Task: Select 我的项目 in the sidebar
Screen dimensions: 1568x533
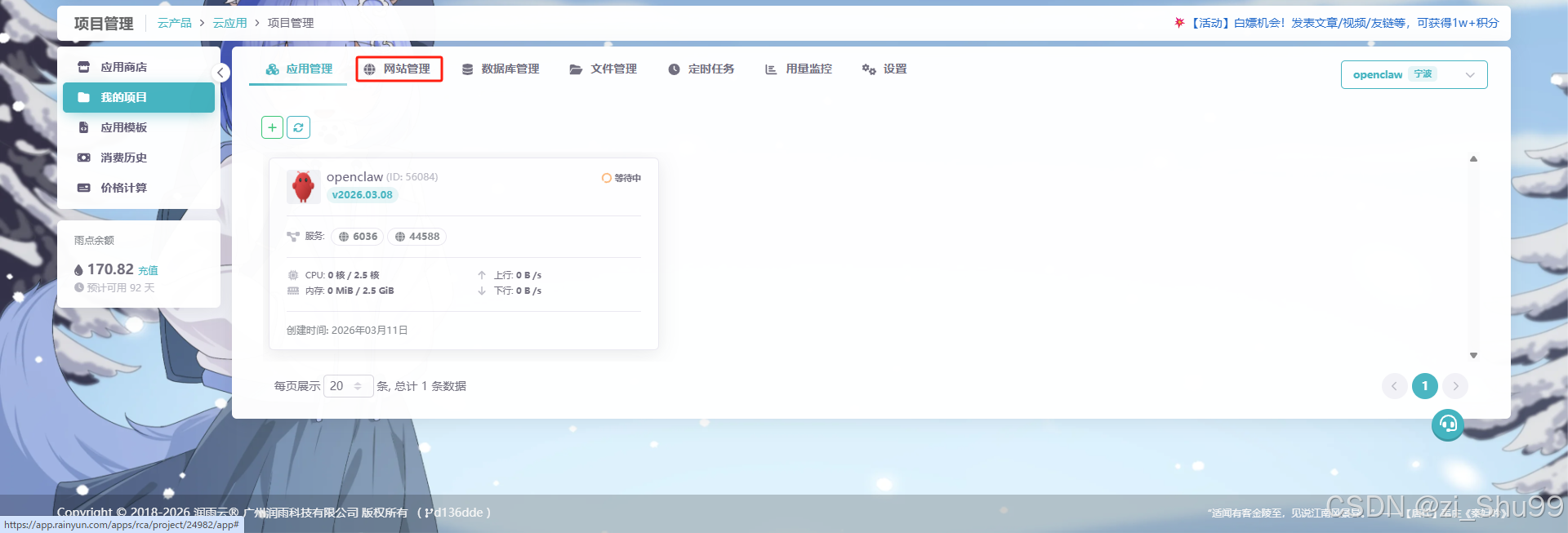Action: (x=139, y=97)
